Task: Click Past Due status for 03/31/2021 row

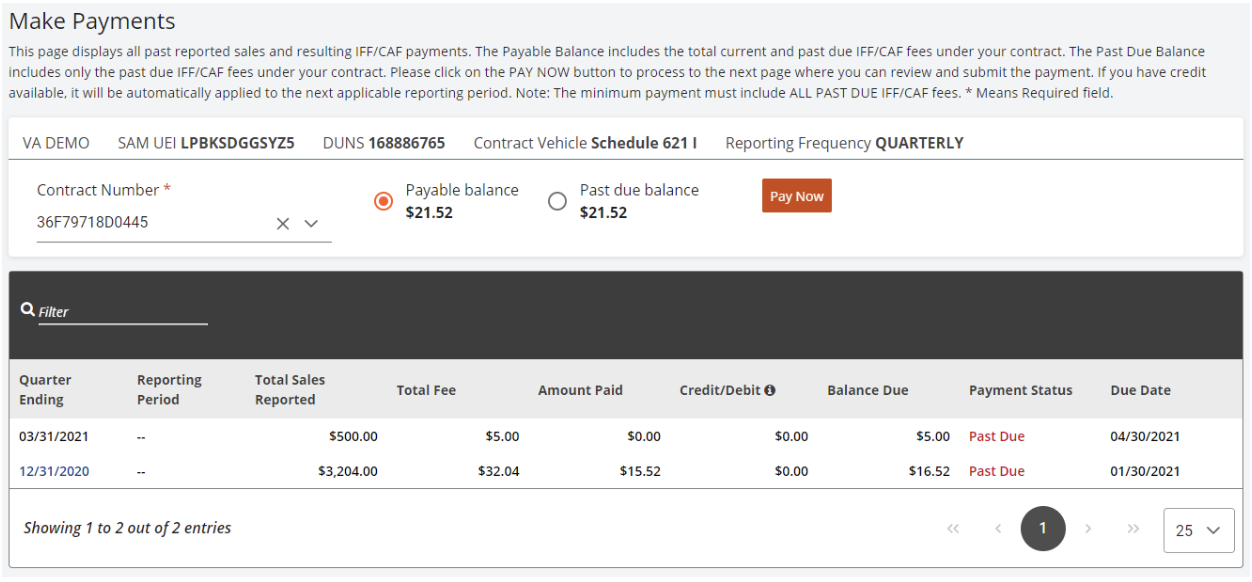Action: pyautogui.click(x=997, y=436)
